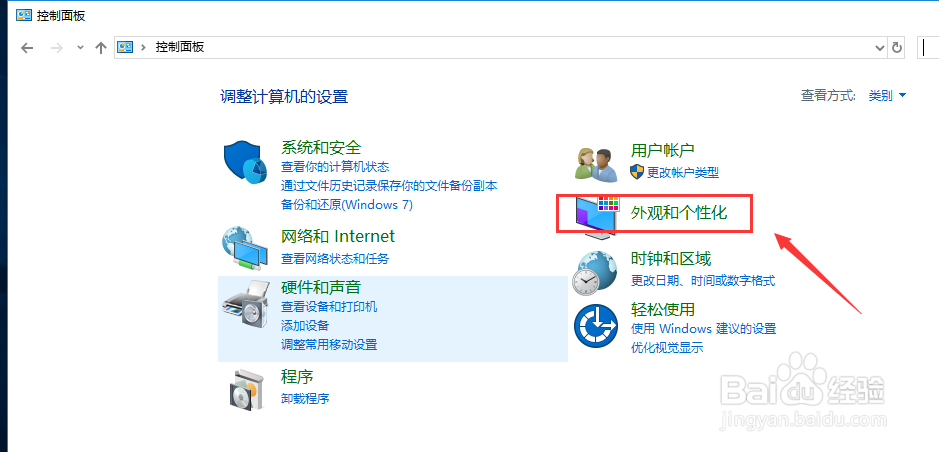Screen dimensions: 939x452
Task: Open the User Accounts people icon
Action: click(596, 165)
